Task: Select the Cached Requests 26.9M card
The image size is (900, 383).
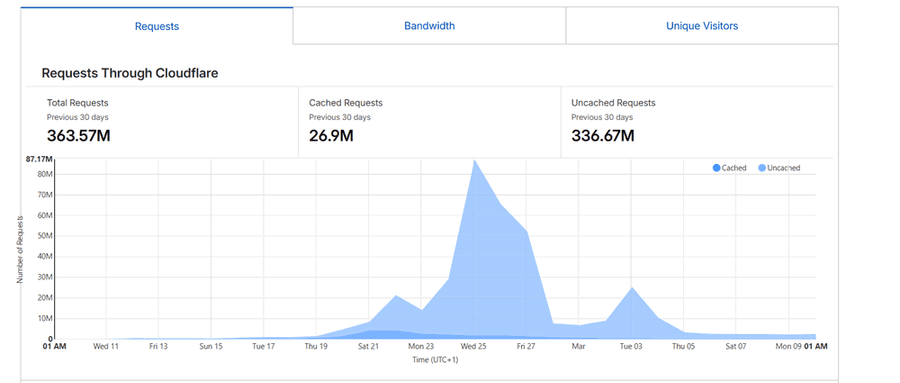Action: click(x=429, y=122)
